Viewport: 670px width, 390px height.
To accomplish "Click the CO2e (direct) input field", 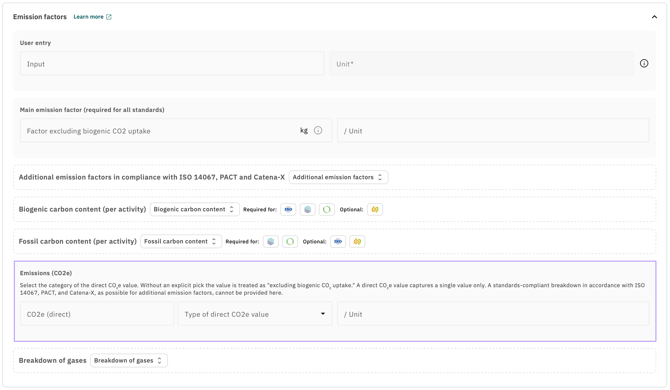I will [97, 314].
